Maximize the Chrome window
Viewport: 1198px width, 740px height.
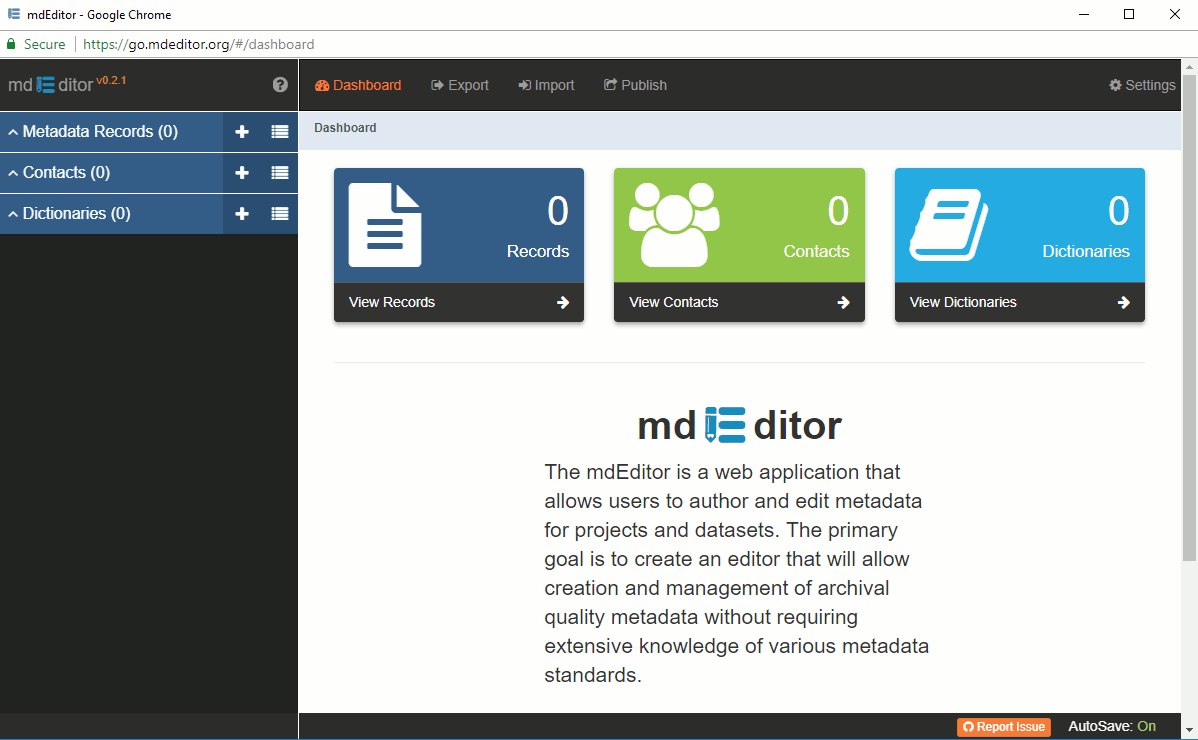click(1129, 15)
